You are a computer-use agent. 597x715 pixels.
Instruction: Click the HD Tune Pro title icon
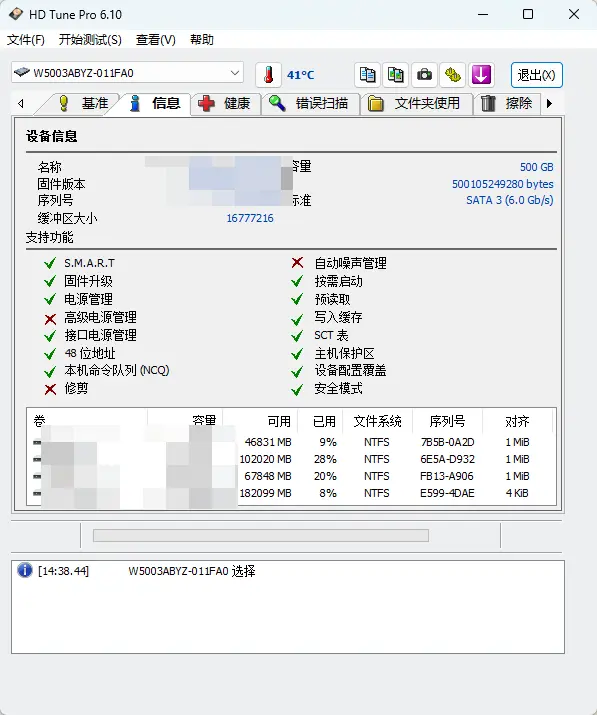[16, 14]
